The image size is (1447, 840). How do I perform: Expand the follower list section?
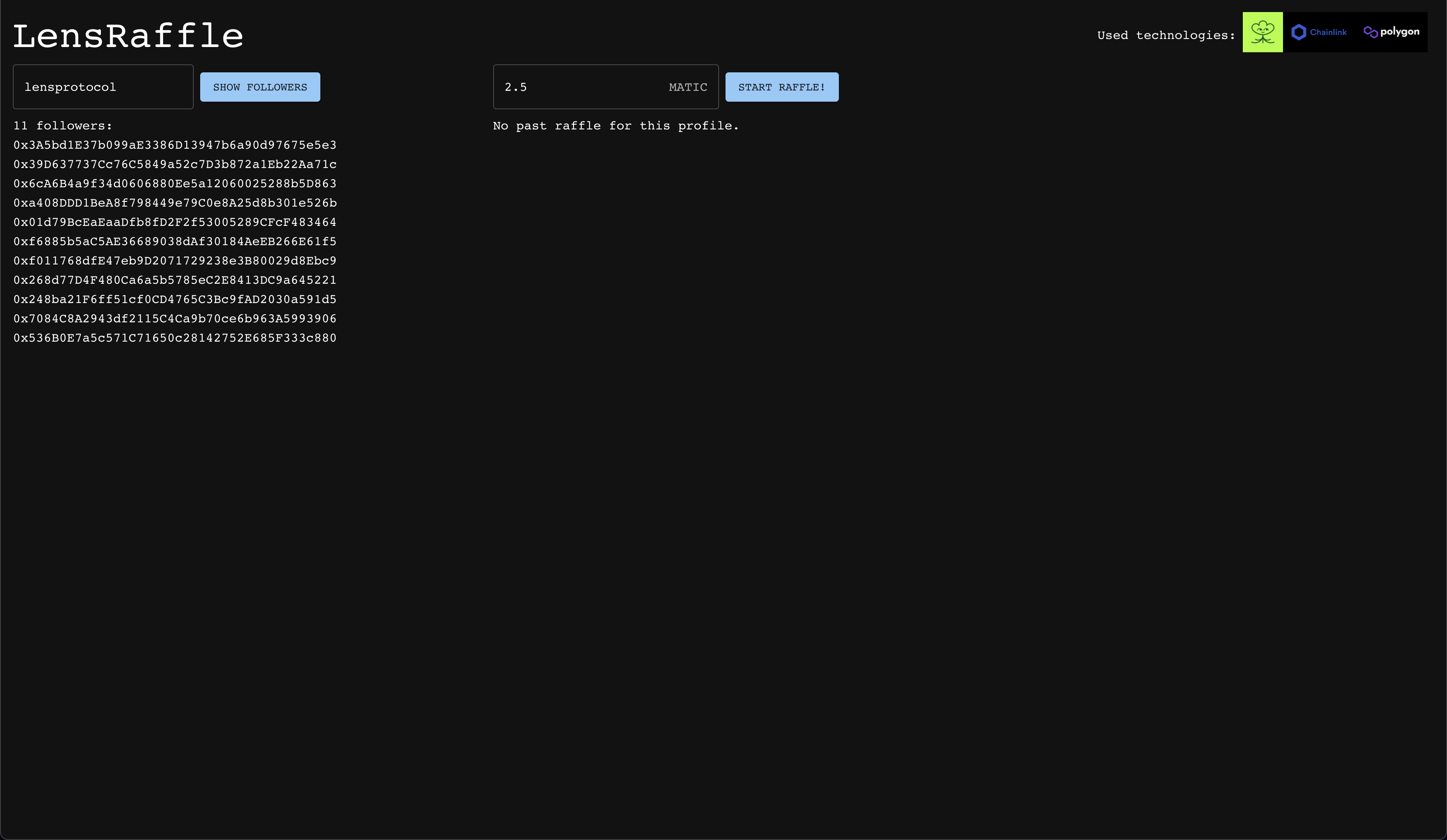(260, 86)
